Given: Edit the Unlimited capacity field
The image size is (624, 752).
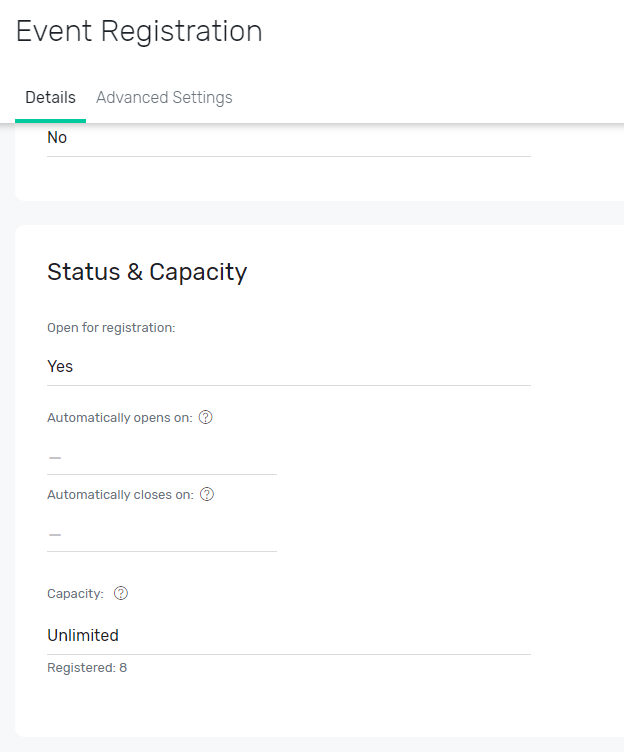Looking at the screenshot, I should tap(288, 636).
